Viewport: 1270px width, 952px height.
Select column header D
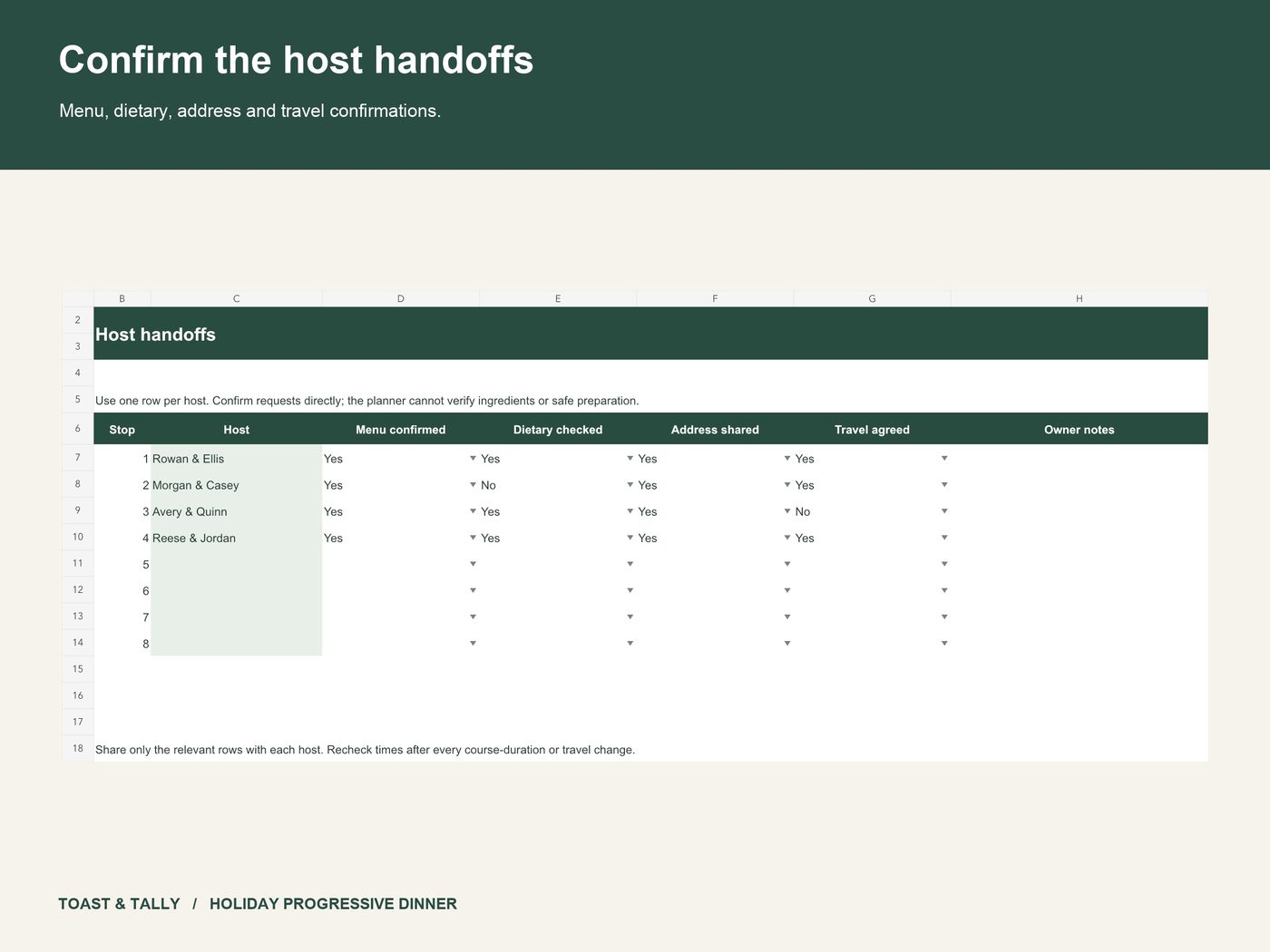(401, 298)
